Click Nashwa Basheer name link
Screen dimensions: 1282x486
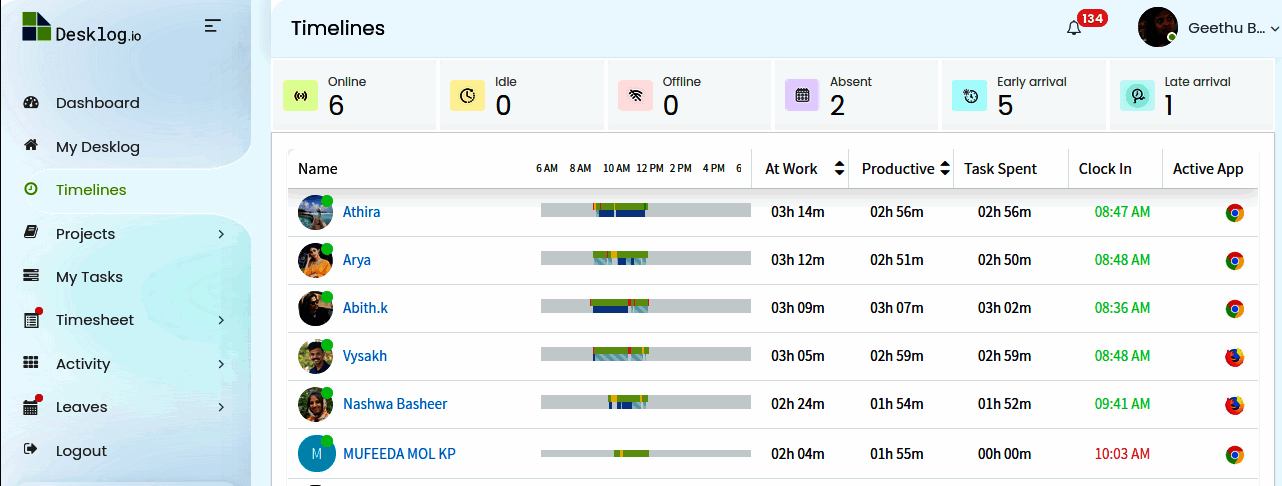[395, 404]
